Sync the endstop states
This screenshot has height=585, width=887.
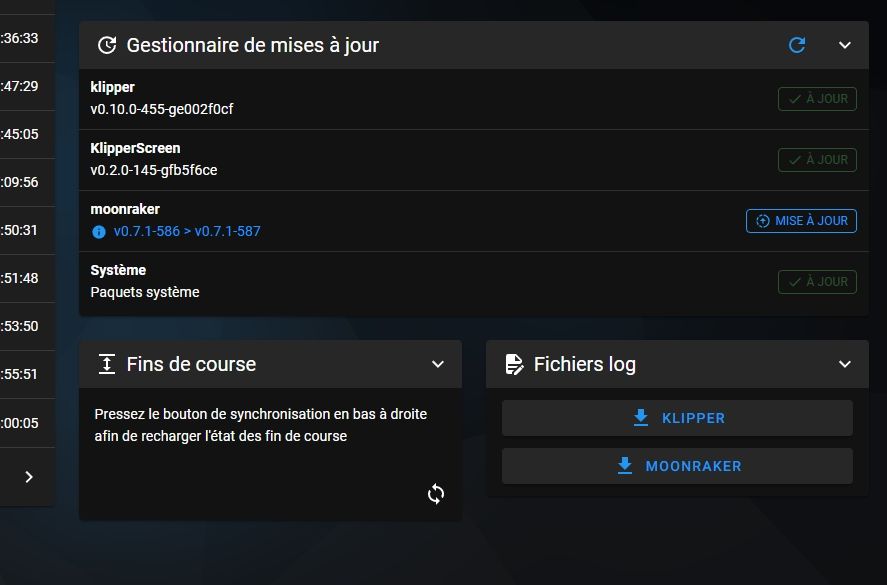[x=436, y=494]
